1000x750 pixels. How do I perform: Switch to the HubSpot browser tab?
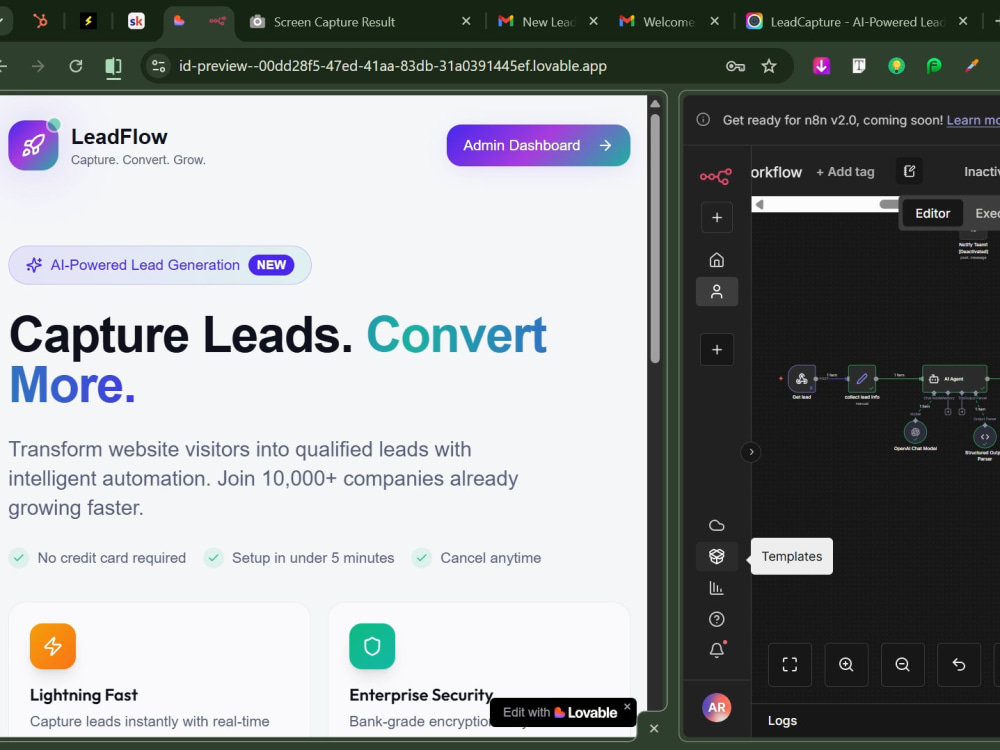tap(40, 21)
